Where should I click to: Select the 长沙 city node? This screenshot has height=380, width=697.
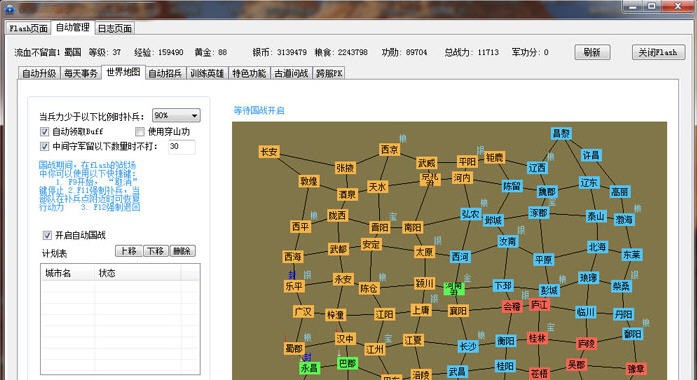click(x=468, y=346)
